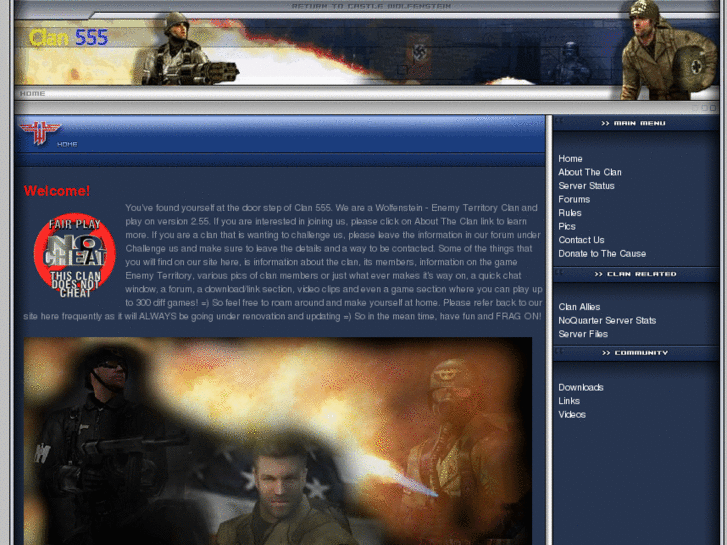View NoQuarter Server Stats
This screenshot has width=727, height=545.
pyautogui.click(x=607, y=321)
